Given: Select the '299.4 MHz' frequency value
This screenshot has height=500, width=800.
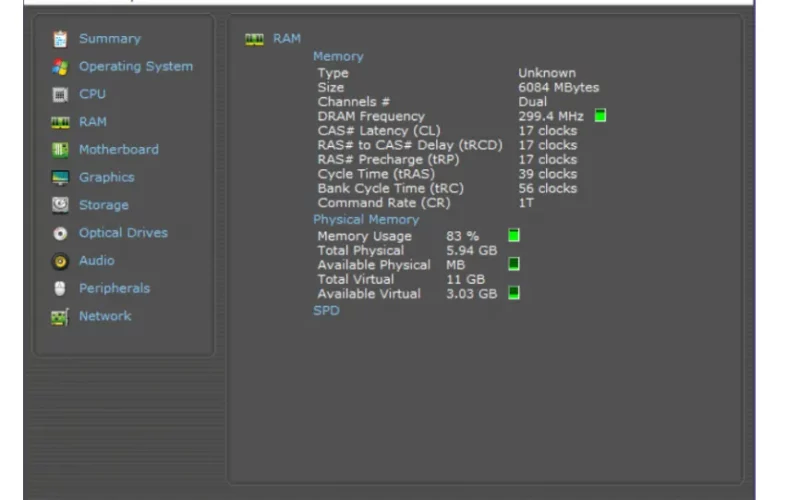Looking at the screenshot, I should pos(551,116).
